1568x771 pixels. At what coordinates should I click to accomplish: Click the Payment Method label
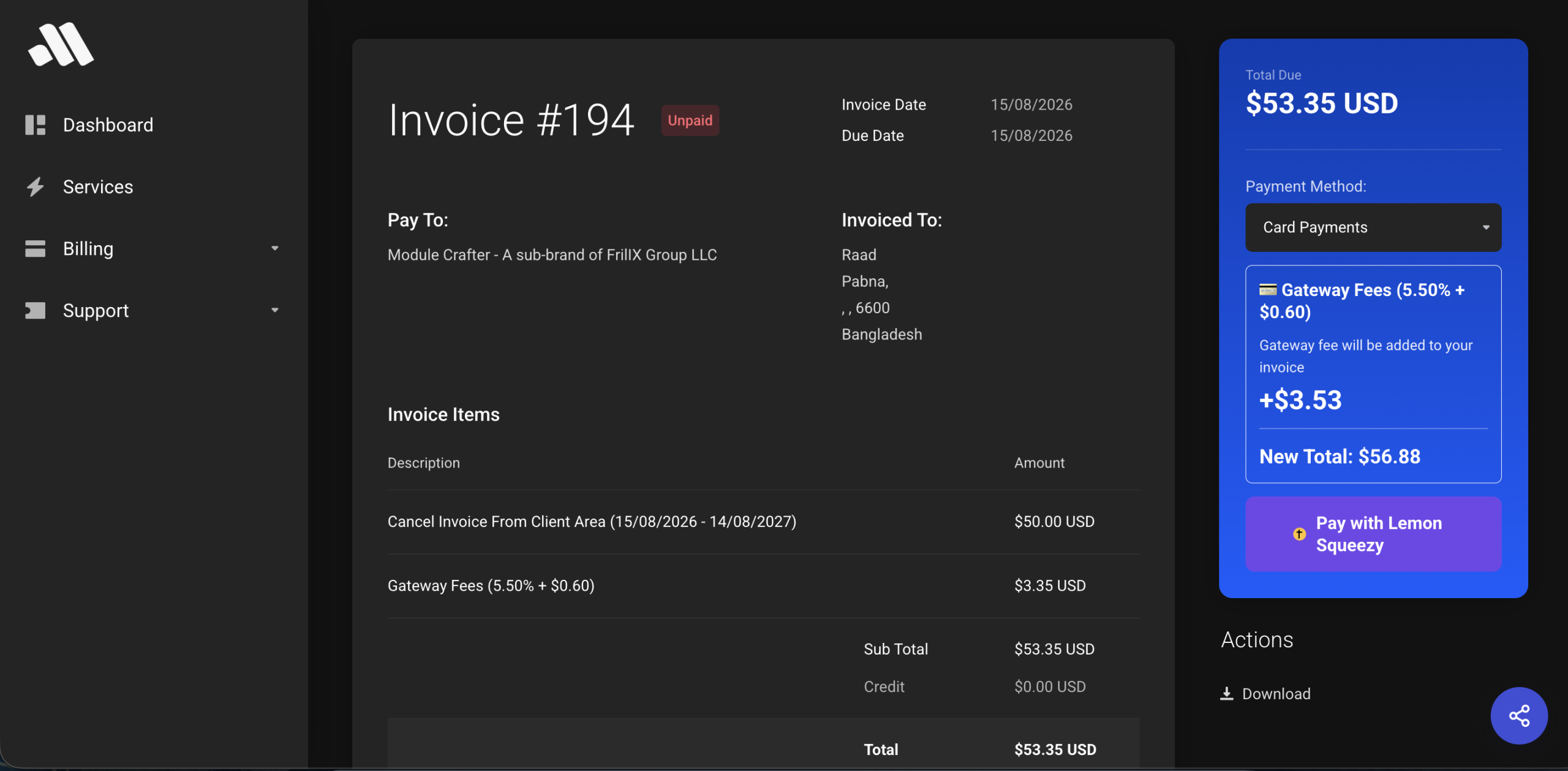pos(1305,187)
